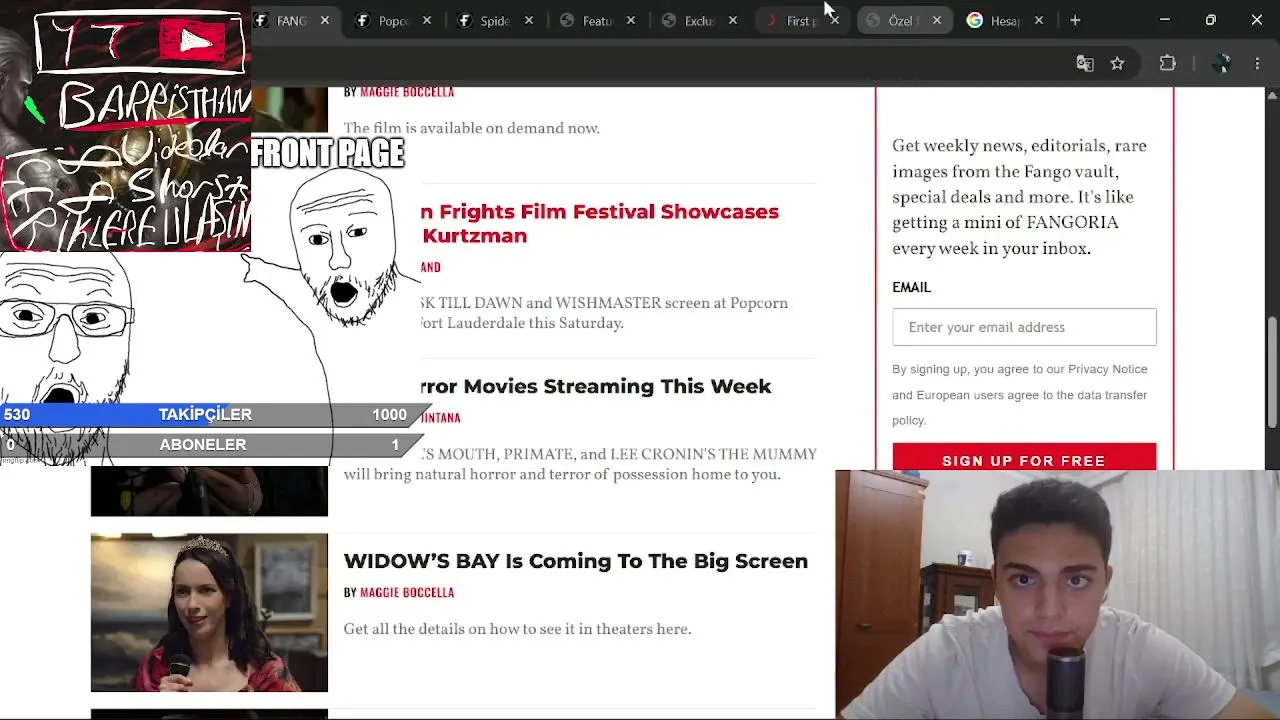Click the email address input field

pos(1024,327)
